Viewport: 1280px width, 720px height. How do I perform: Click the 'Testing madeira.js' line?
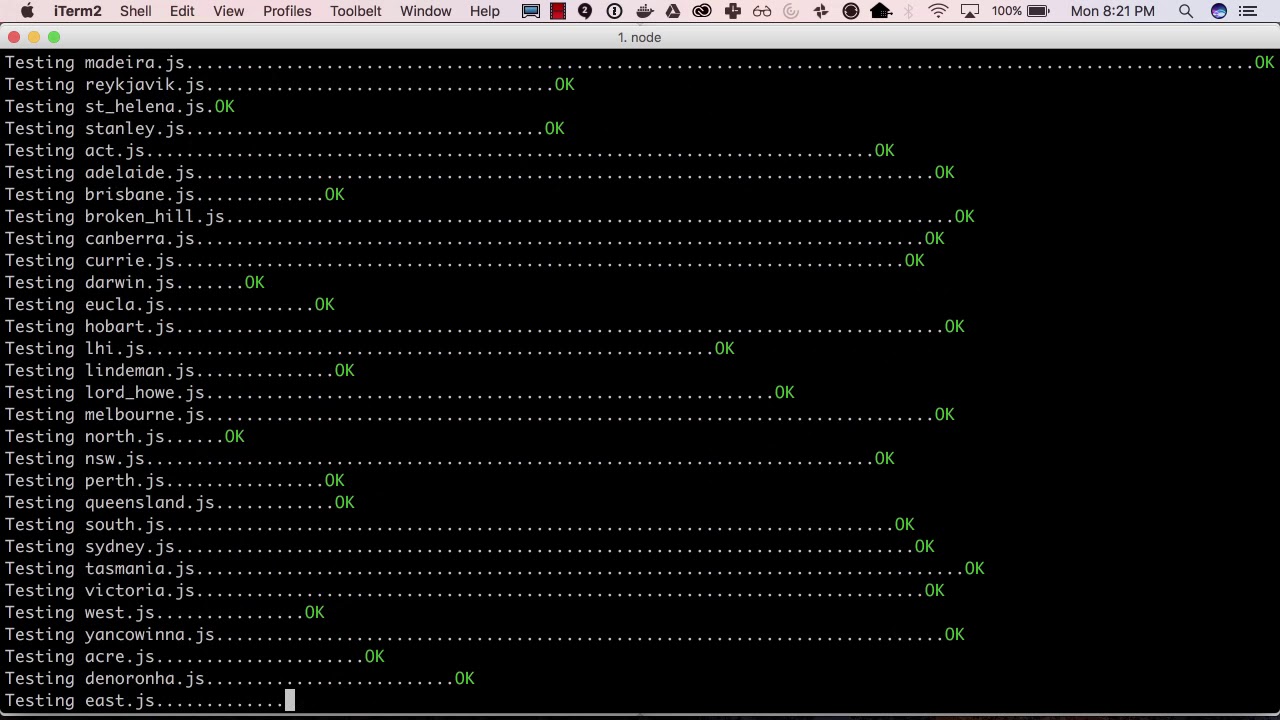[639, 62]
